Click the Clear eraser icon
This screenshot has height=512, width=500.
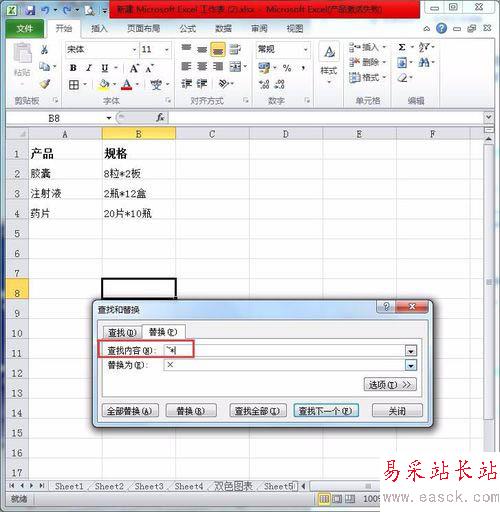(403, 78)
